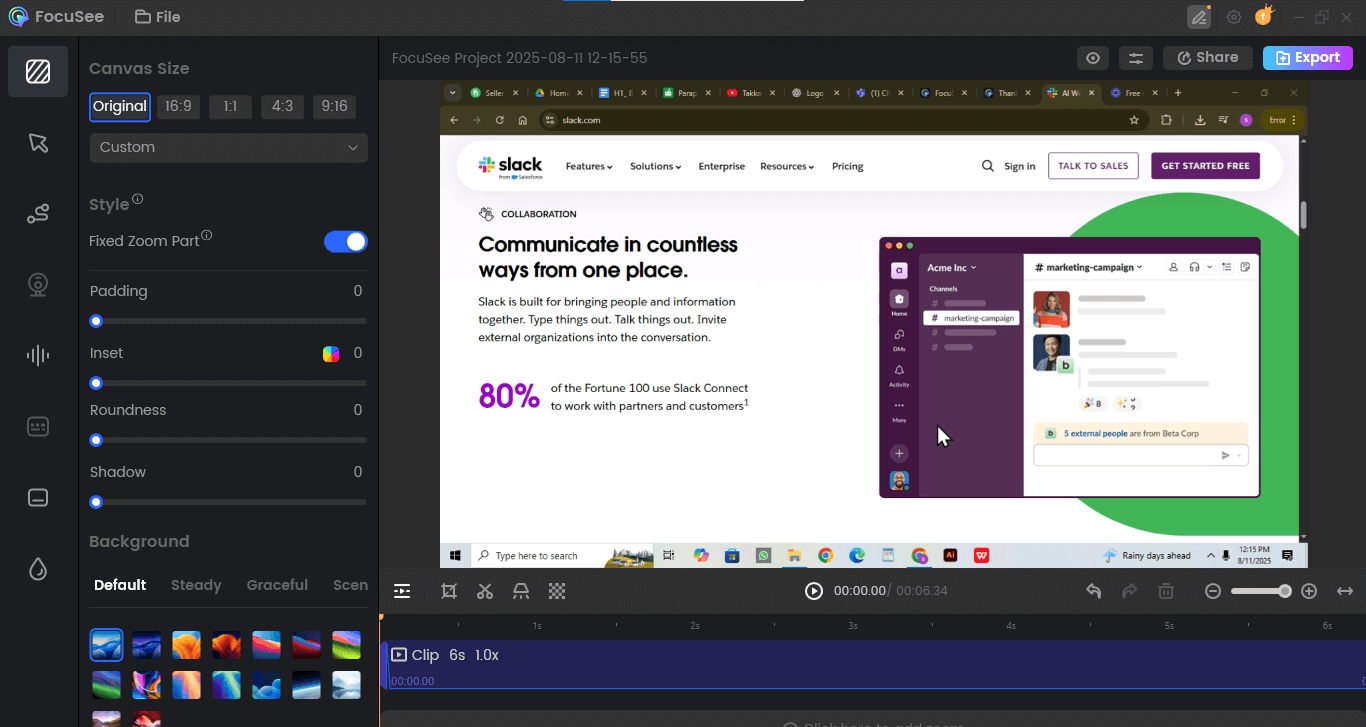Expand the Features dropdown on the Slack page

click(589, 166)
